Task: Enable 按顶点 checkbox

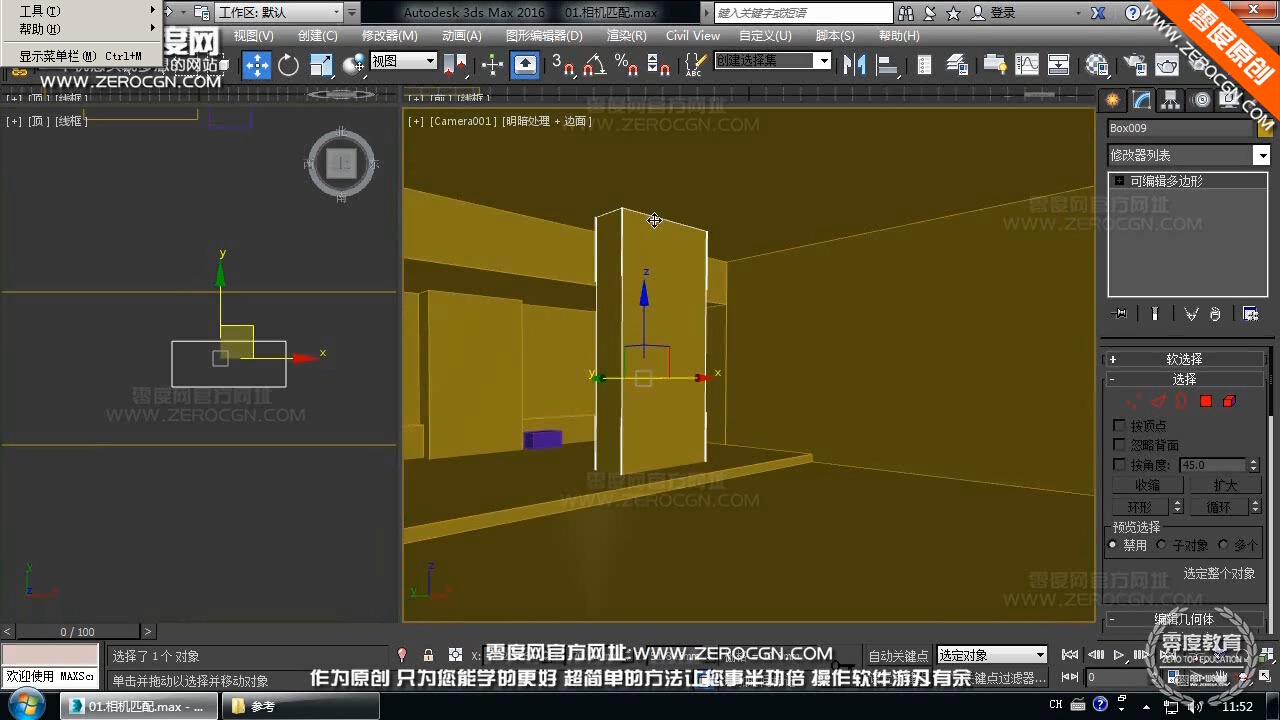Action: tap(1119, 426)
